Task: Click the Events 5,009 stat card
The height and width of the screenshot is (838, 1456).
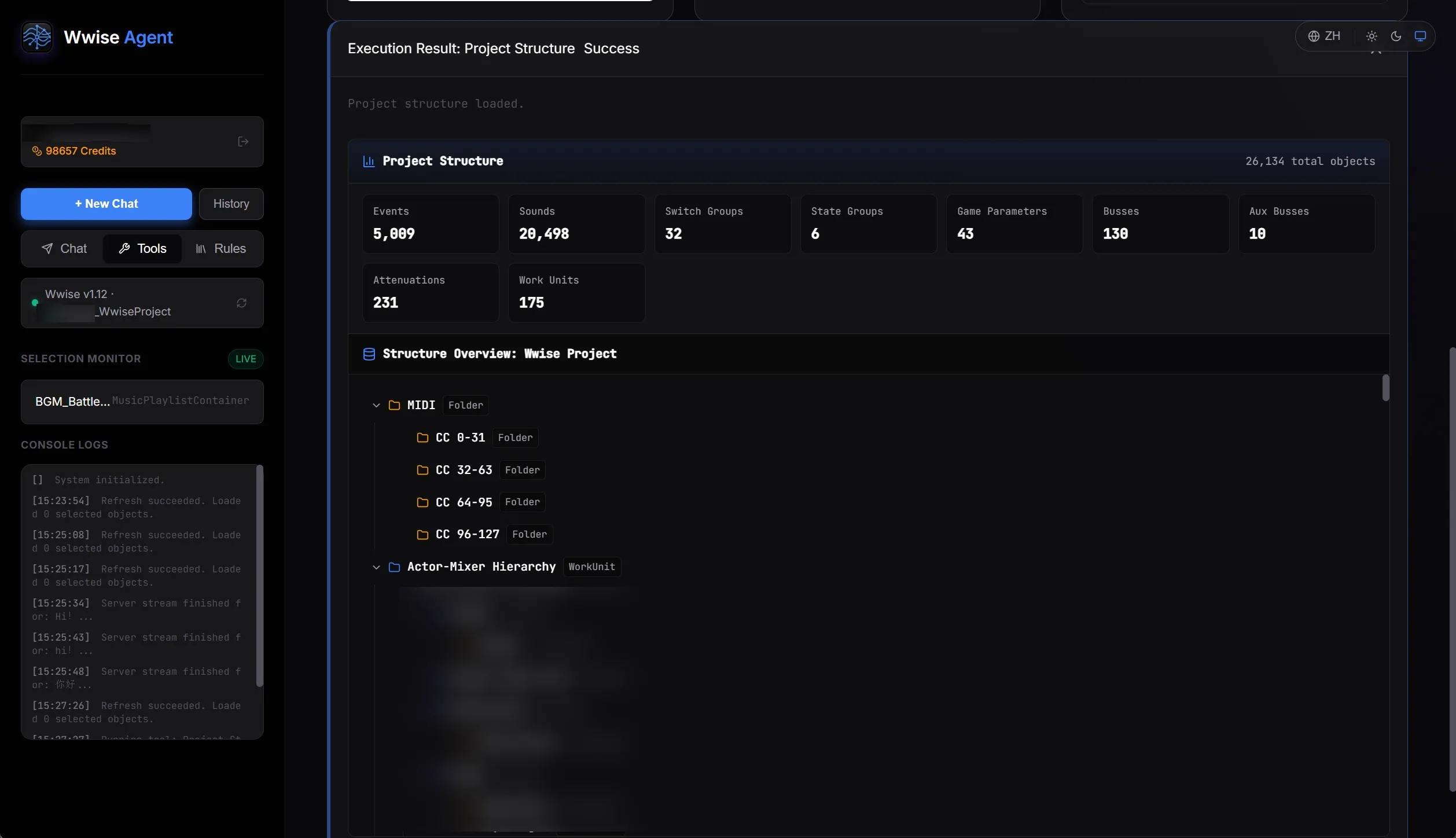Action: 431,223
